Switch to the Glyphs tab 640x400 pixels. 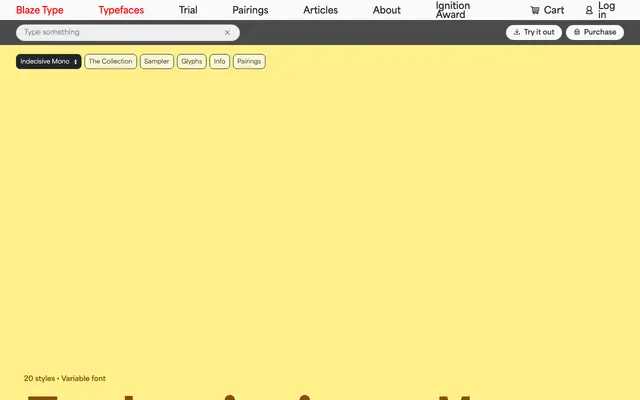192,62
